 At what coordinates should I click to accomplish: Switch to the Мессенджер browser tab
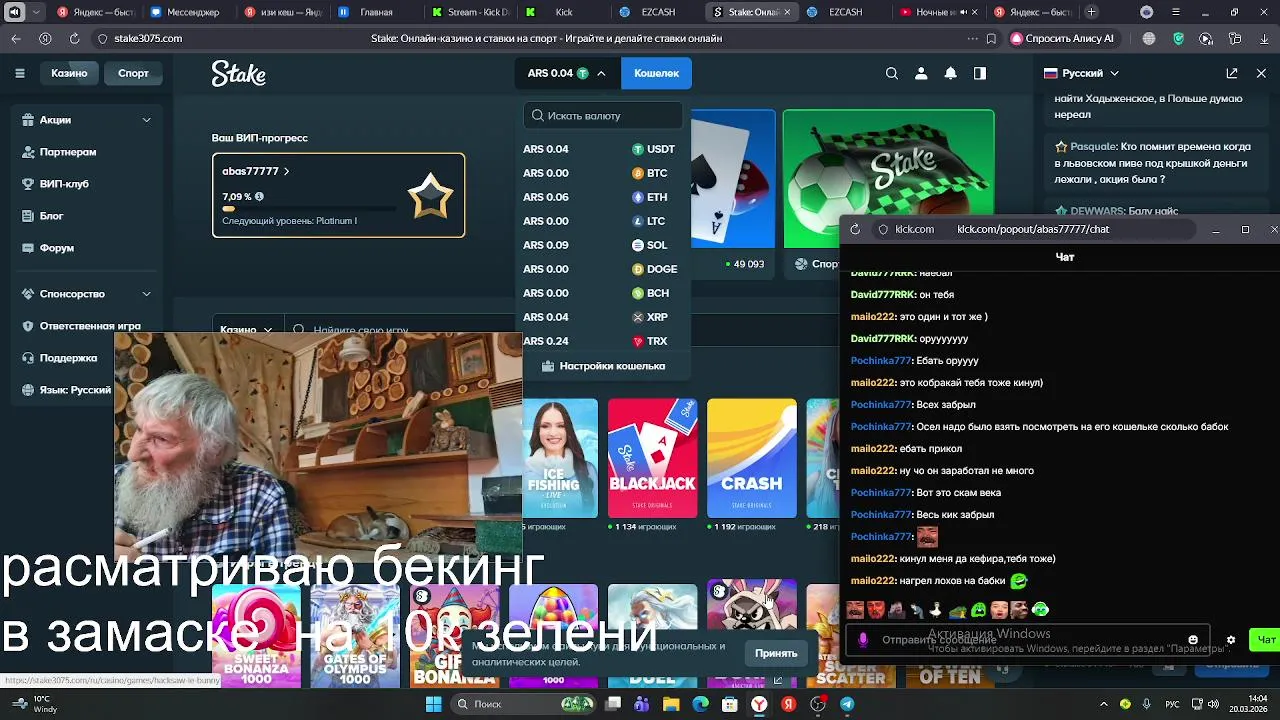pyautogui.click(x=184, y=12)
